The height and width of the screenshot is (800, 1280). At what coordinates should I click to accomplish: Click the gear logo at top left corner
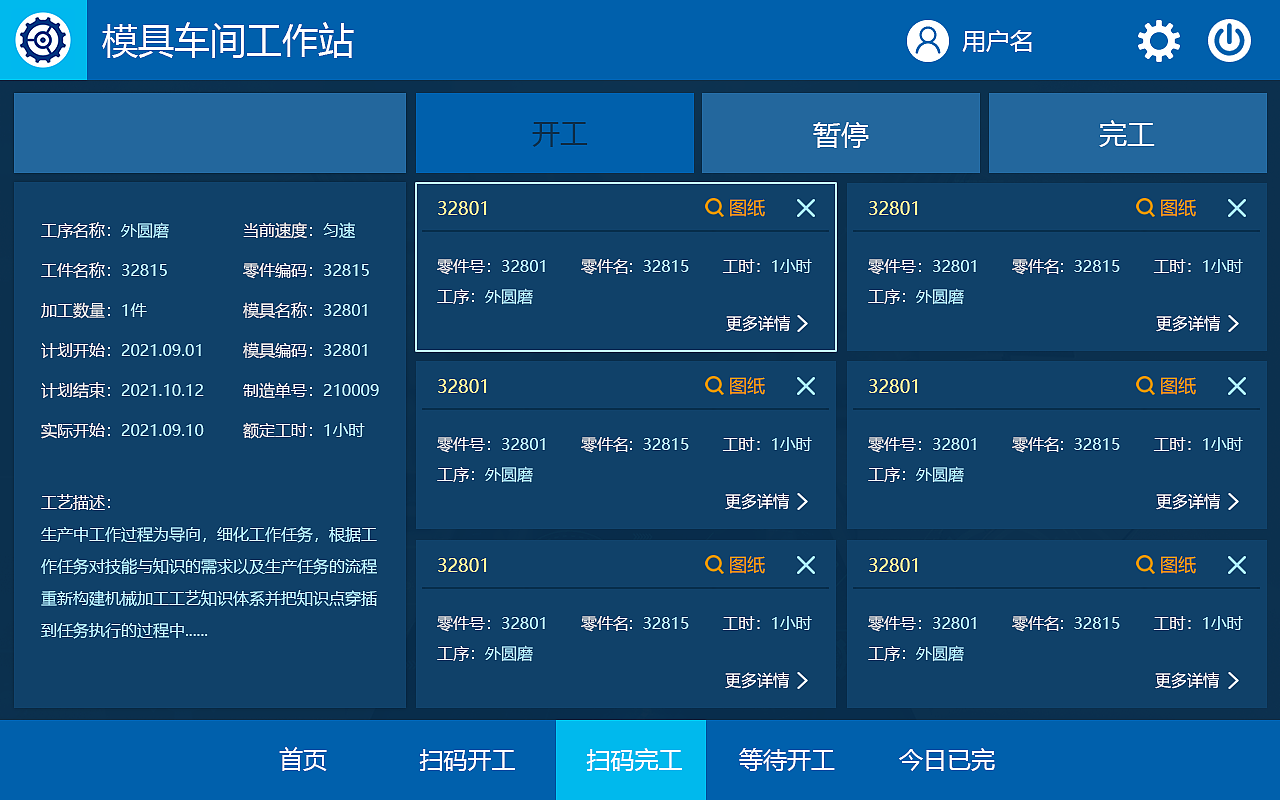tap(42, 40)
